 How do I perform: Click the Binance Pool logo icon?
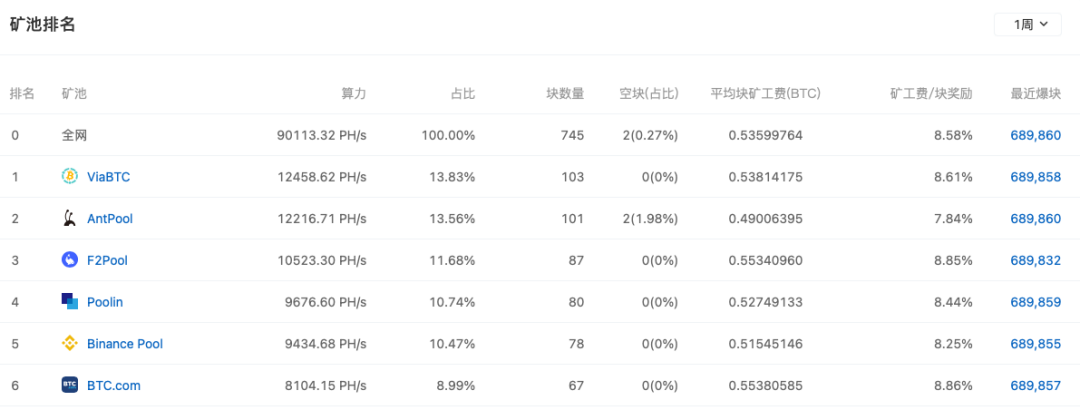[x=70, y=343]
